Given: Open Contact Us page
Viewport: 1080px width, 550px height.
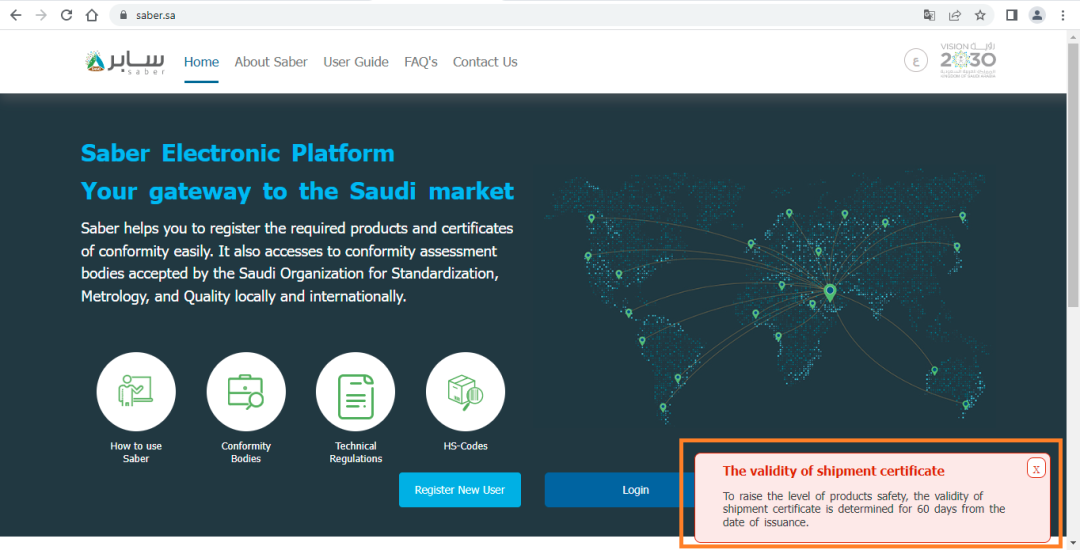Looking at the screenshot, I should point(485,62).
